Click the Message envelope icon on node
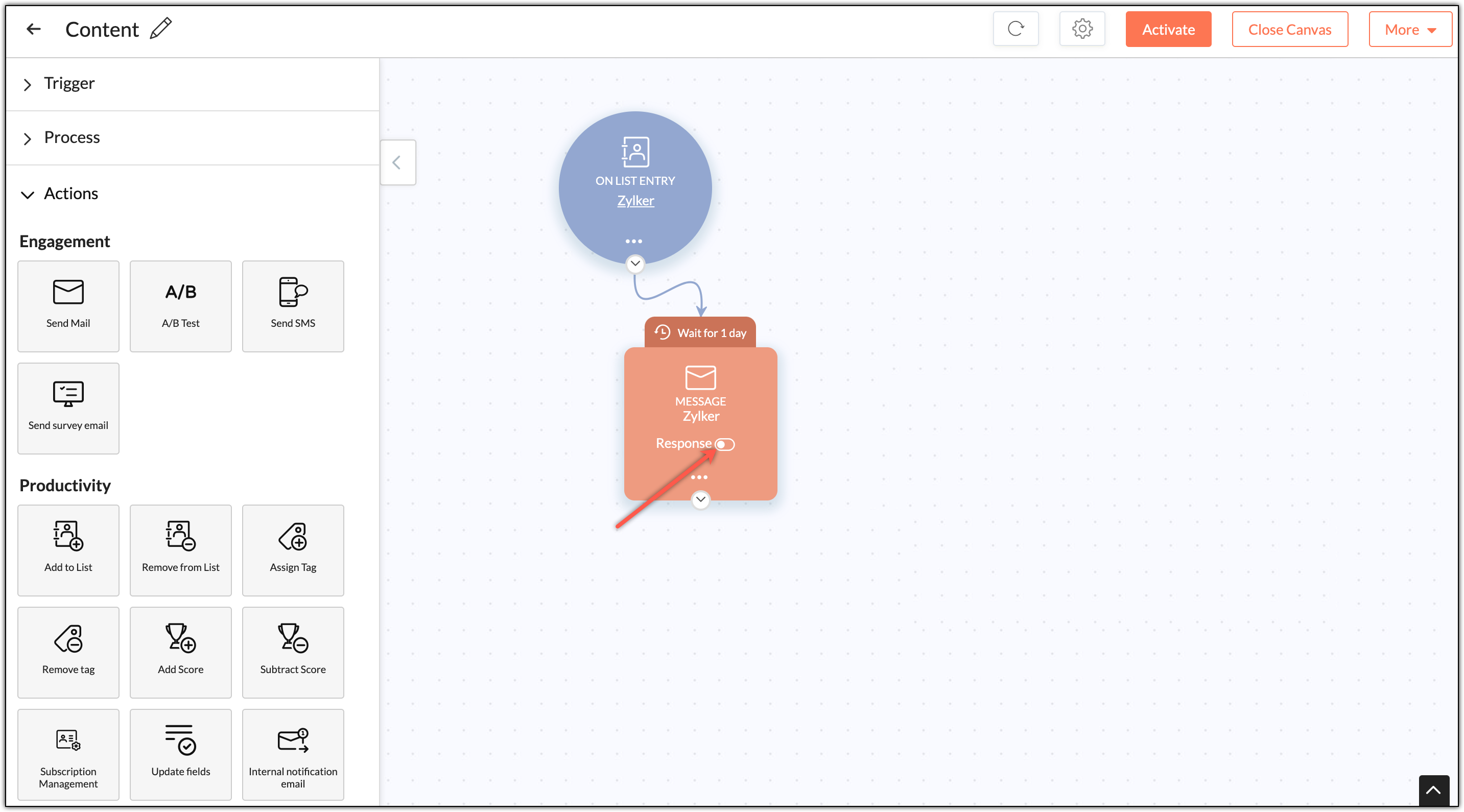 [700, 377]
